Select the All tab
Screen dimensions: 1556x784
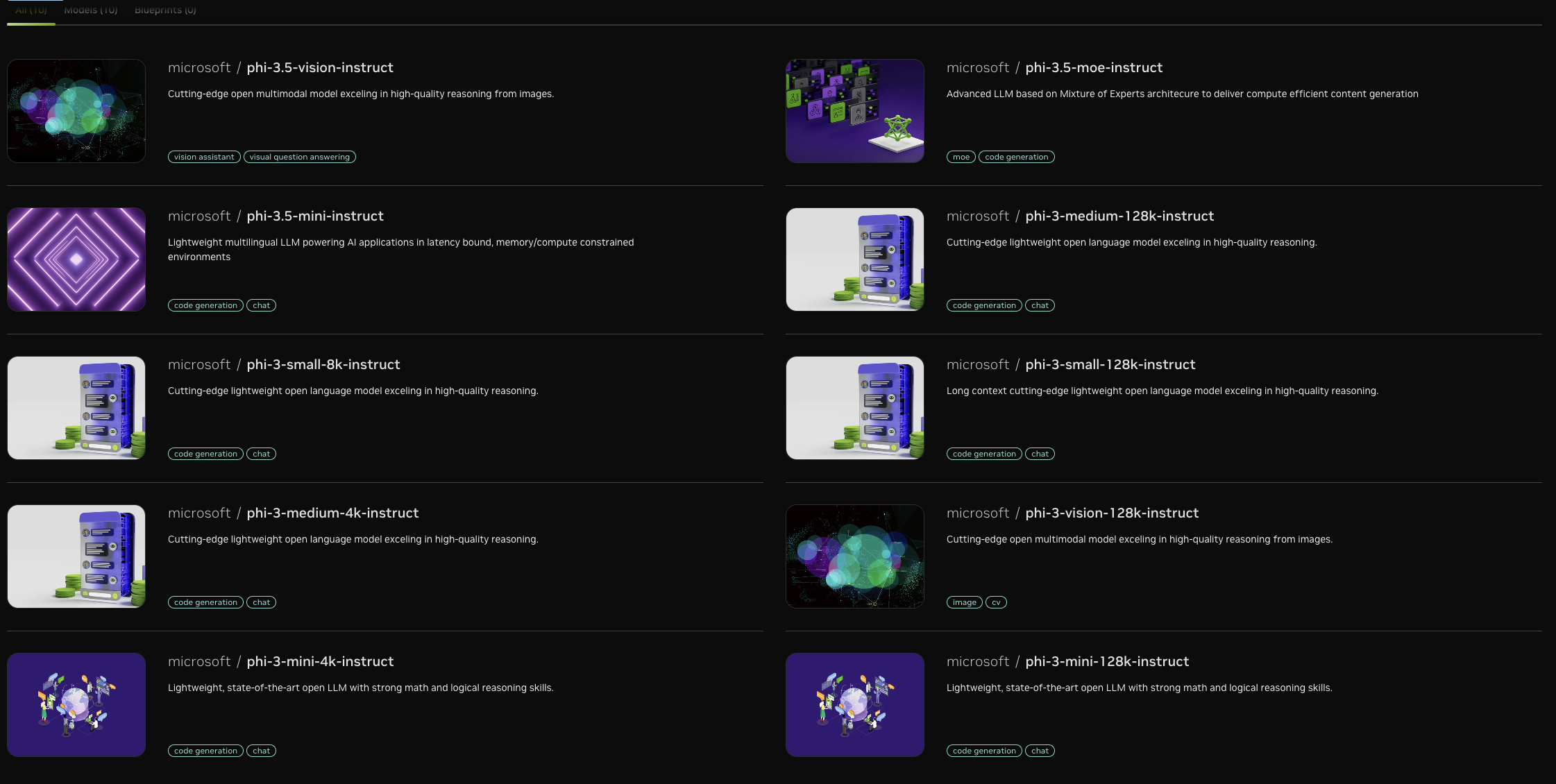coord(31,10)
